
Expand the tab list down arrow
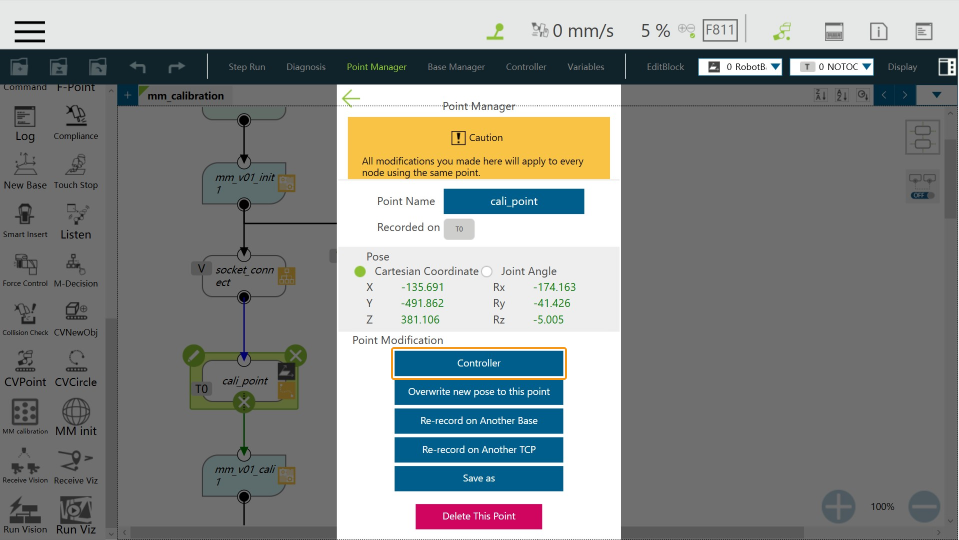pyautogui.click(x=936, y=95)
